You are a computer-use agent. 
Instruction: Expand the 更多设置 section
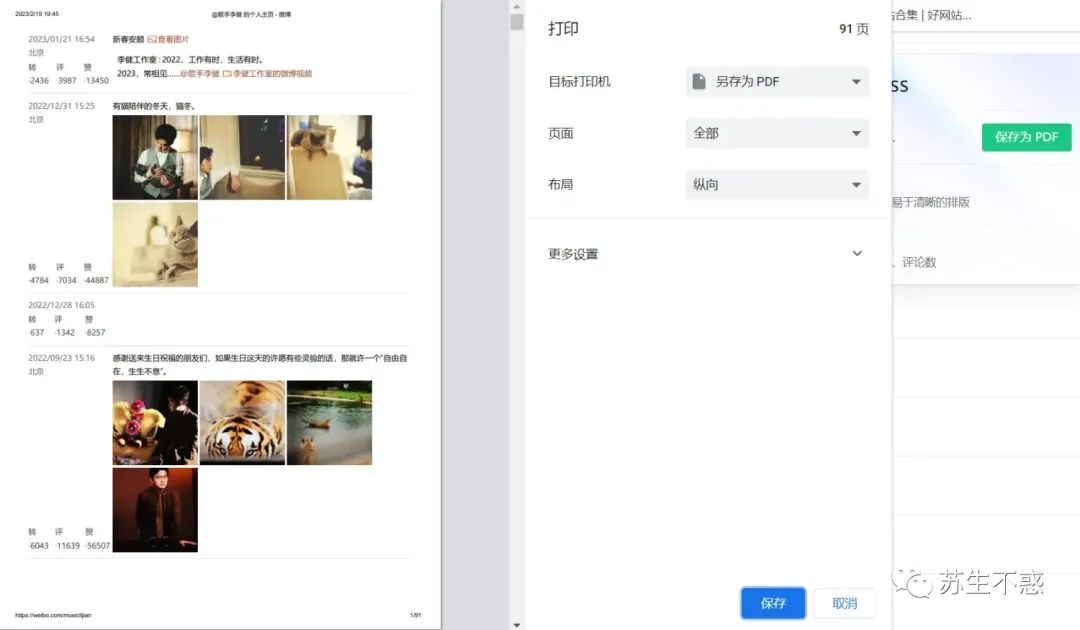705,254
